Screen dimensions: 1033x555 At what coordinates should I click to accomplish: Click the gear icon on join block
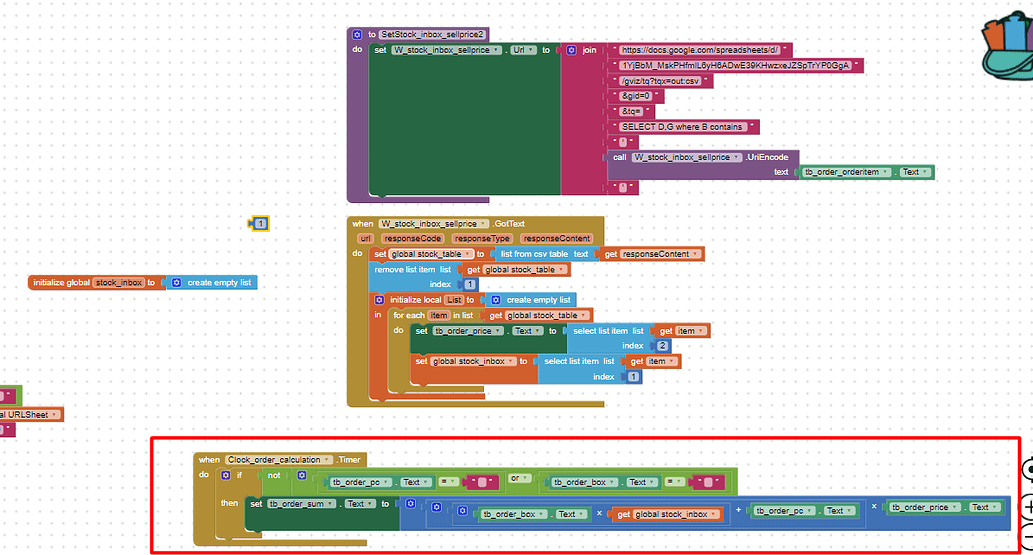pos(571,50)
